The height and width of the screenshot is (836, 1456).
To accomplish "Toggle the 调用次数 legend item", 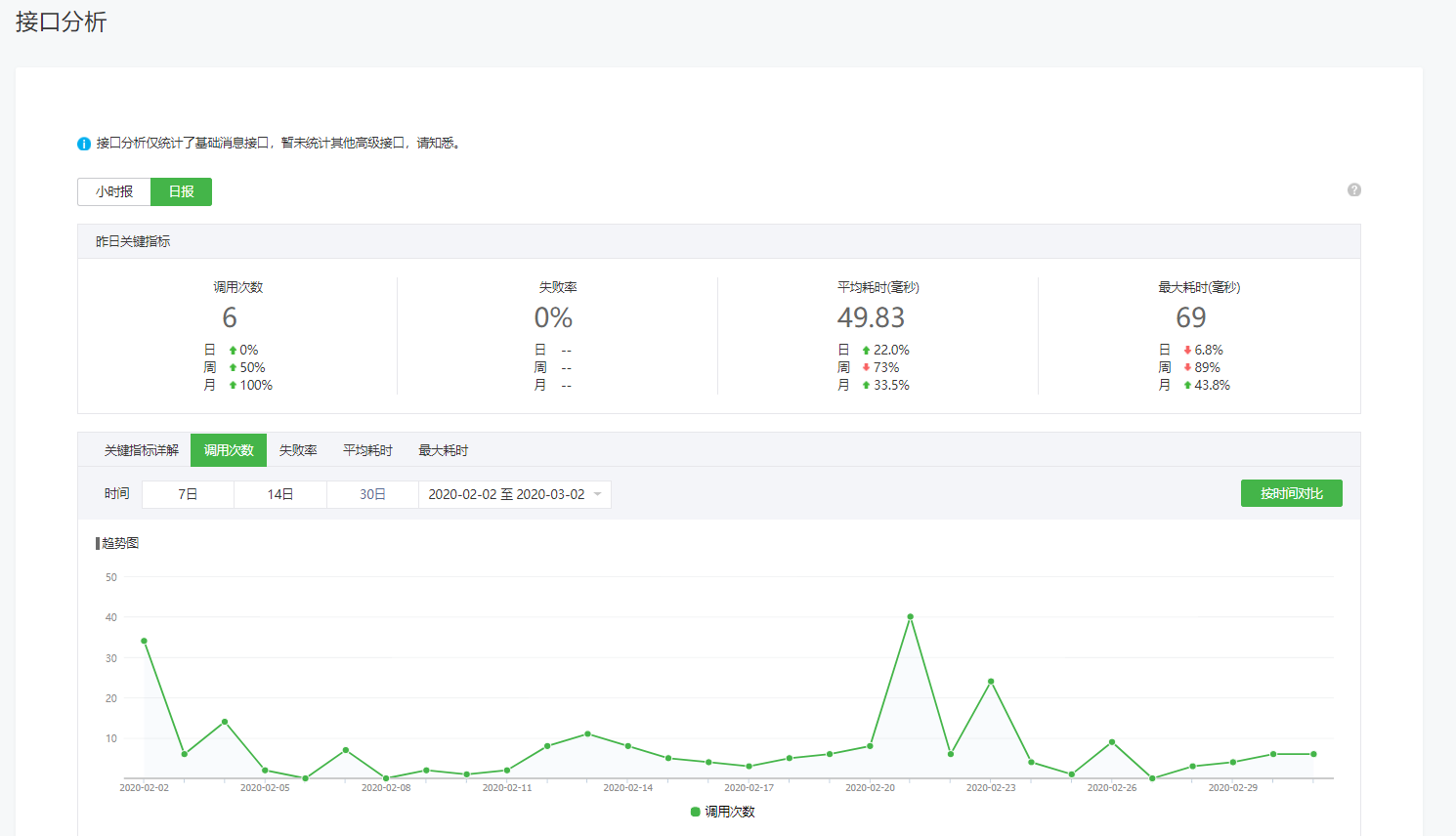I will [x=723, y=812].
